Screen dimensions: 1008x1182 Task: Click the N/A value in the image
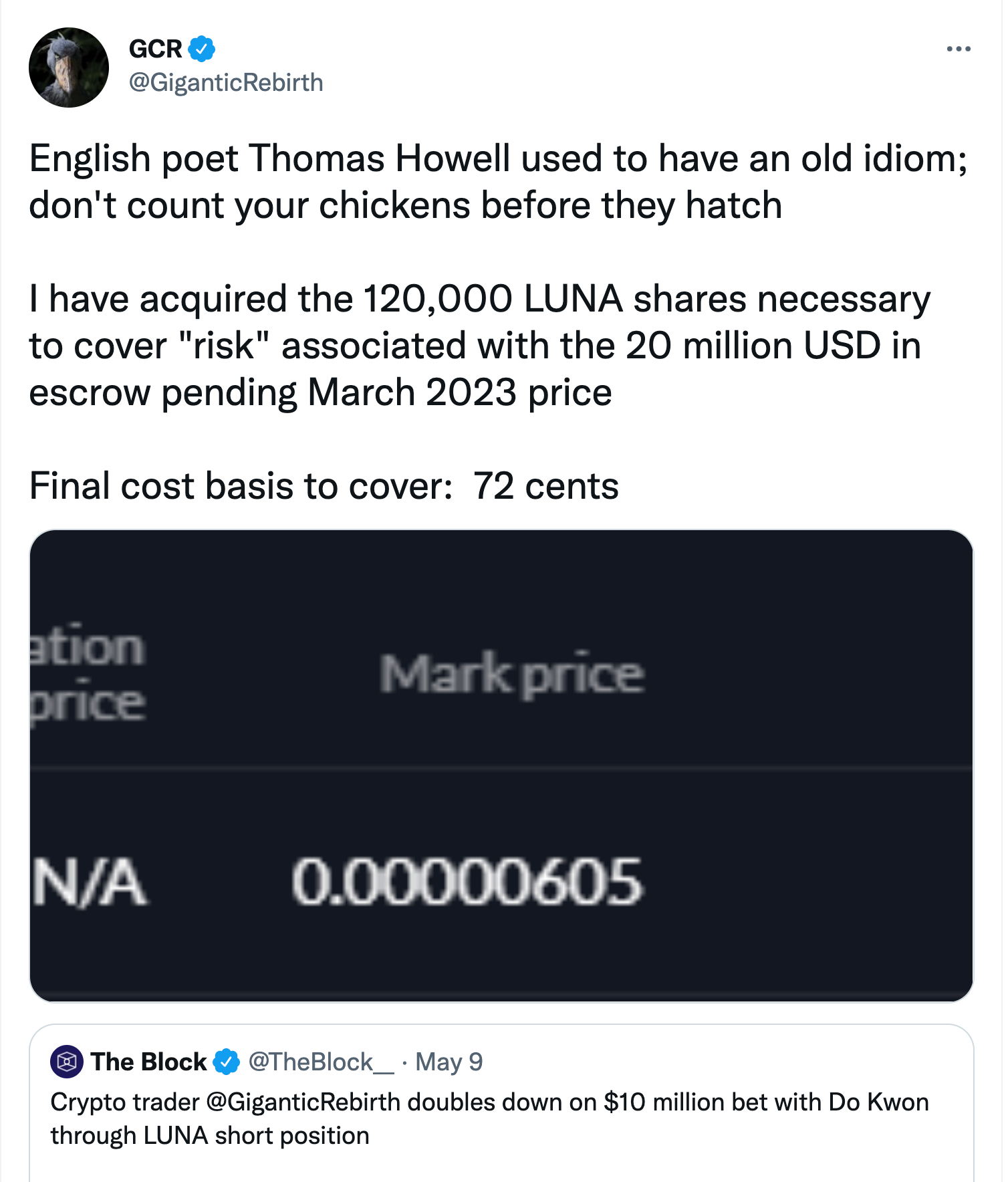(90, 882)
